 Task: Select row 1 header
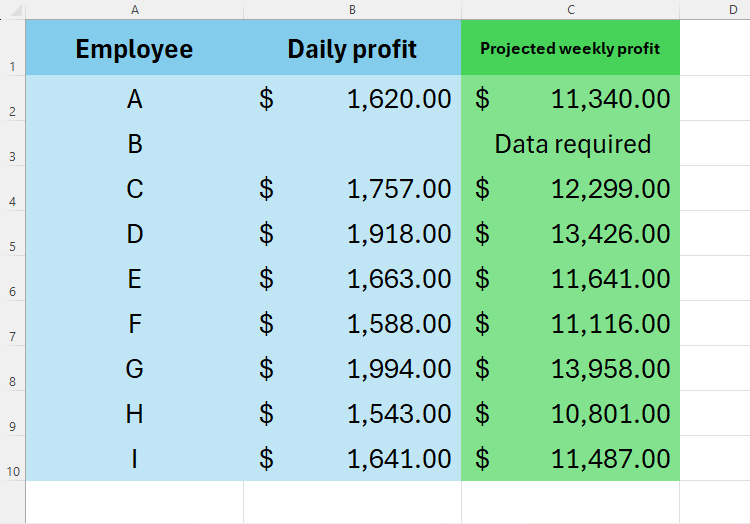click(x=12, y=67)
